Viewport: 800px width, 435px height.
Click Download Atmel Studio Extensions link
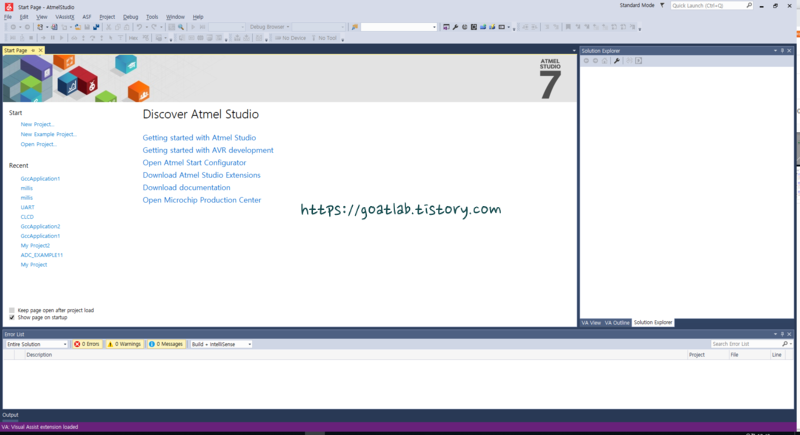coord(202,175)
